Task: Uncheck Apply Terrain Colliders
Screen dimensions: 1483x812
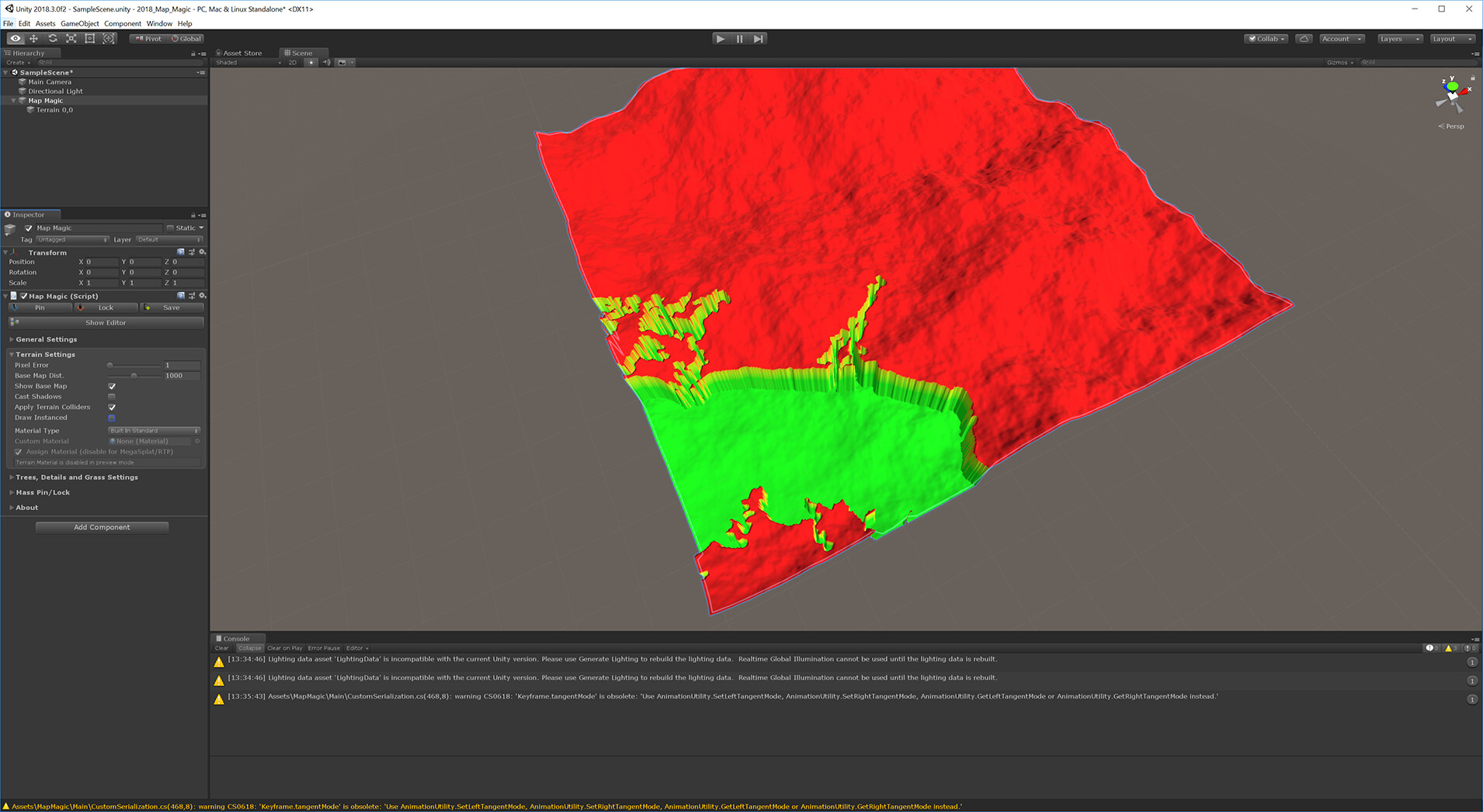Action: pos(112,407)
